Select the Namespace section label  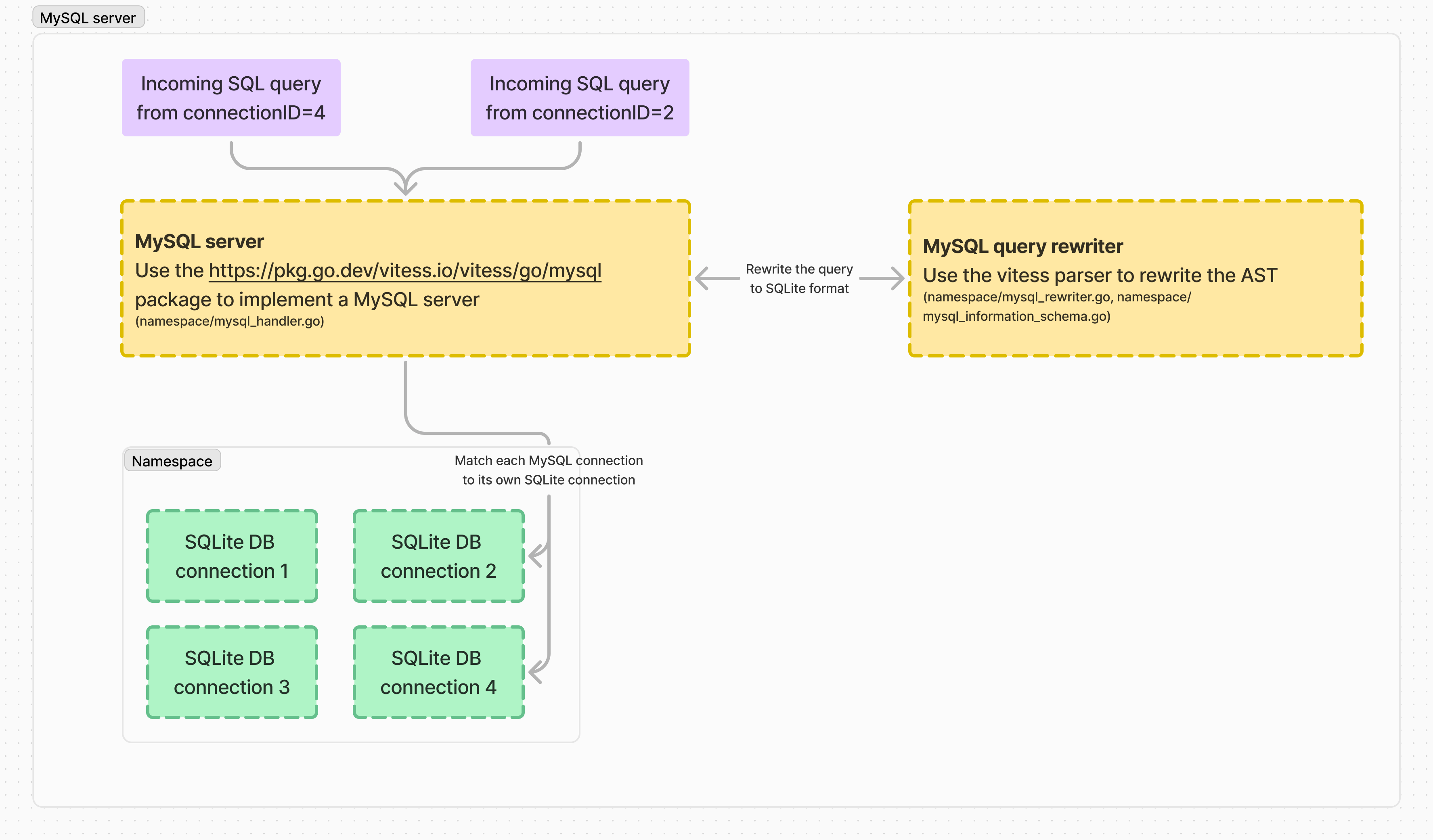tap(172, 461)
